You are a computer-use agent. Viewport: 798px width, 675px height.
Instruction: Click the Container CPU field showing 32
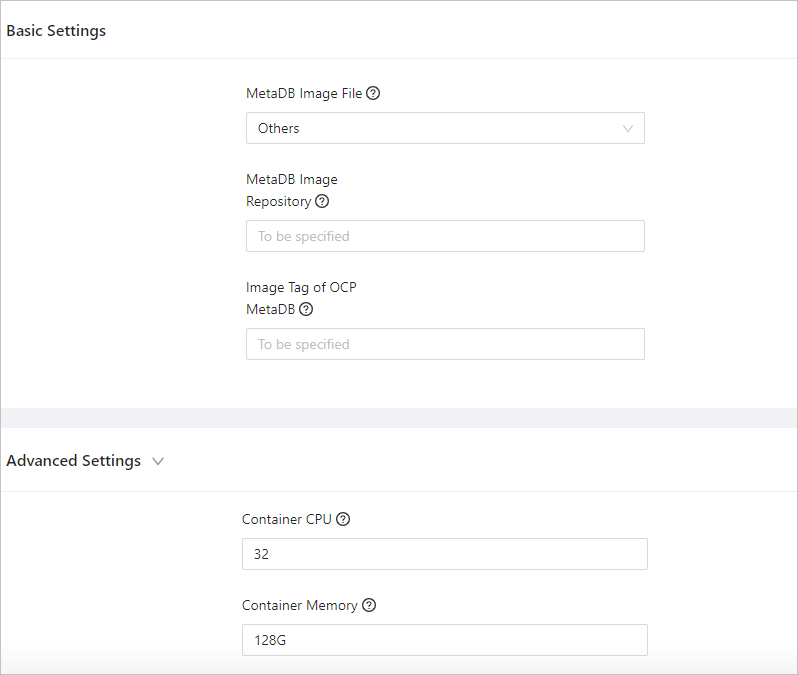(445, 554)
